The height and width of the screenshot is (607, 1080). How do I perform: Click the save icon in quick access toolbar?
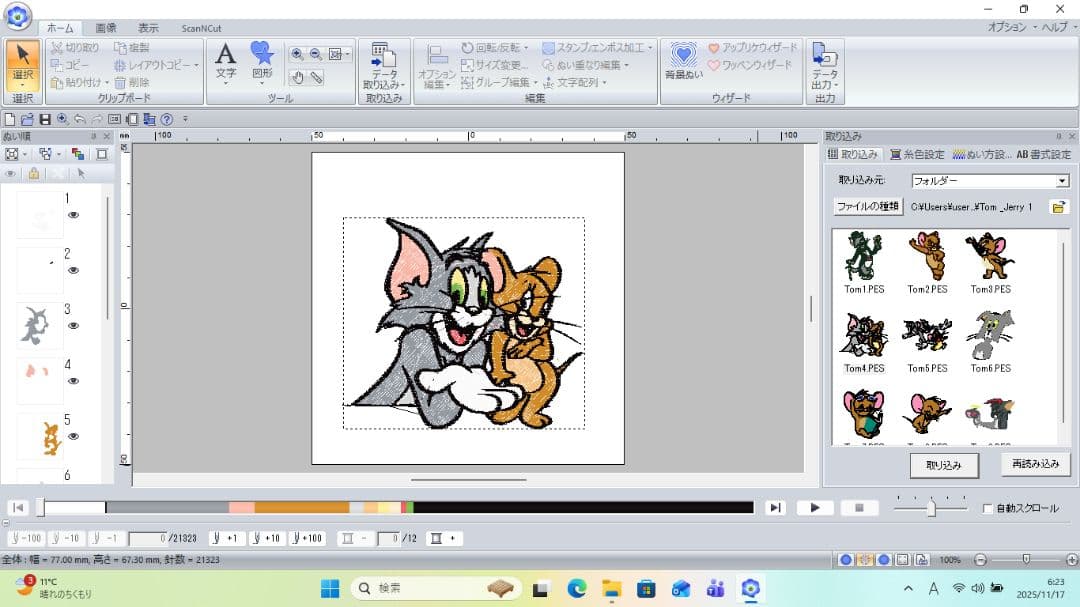click(45, 119)
